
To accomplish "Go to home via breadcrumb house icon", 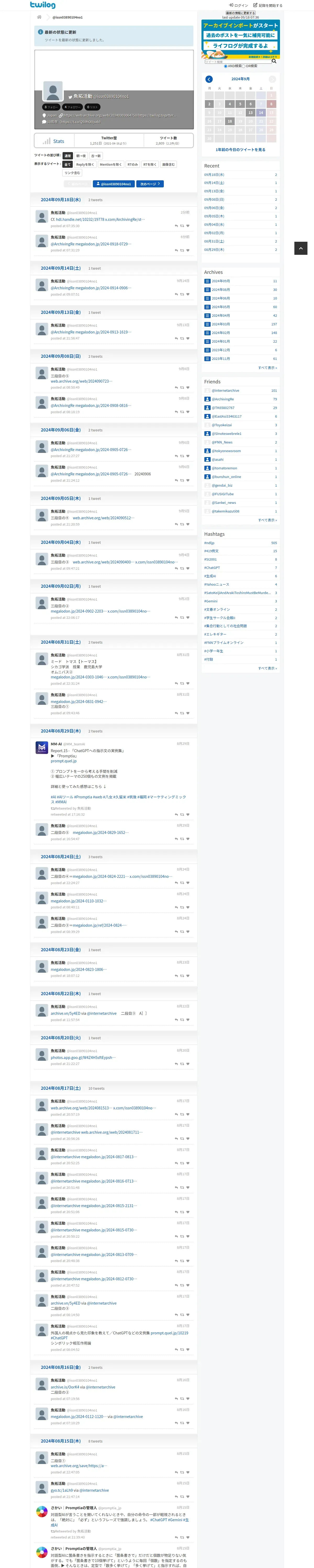I will coord(40,17).
